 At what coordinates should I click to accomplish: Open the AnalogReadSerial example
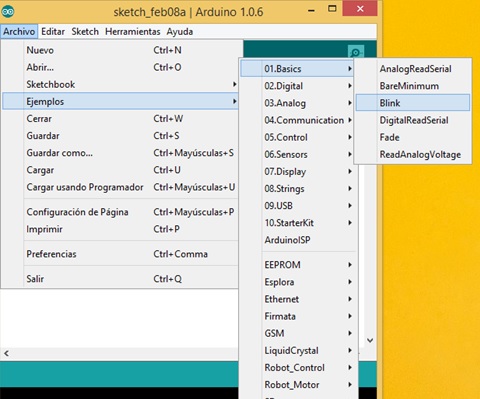413,69
